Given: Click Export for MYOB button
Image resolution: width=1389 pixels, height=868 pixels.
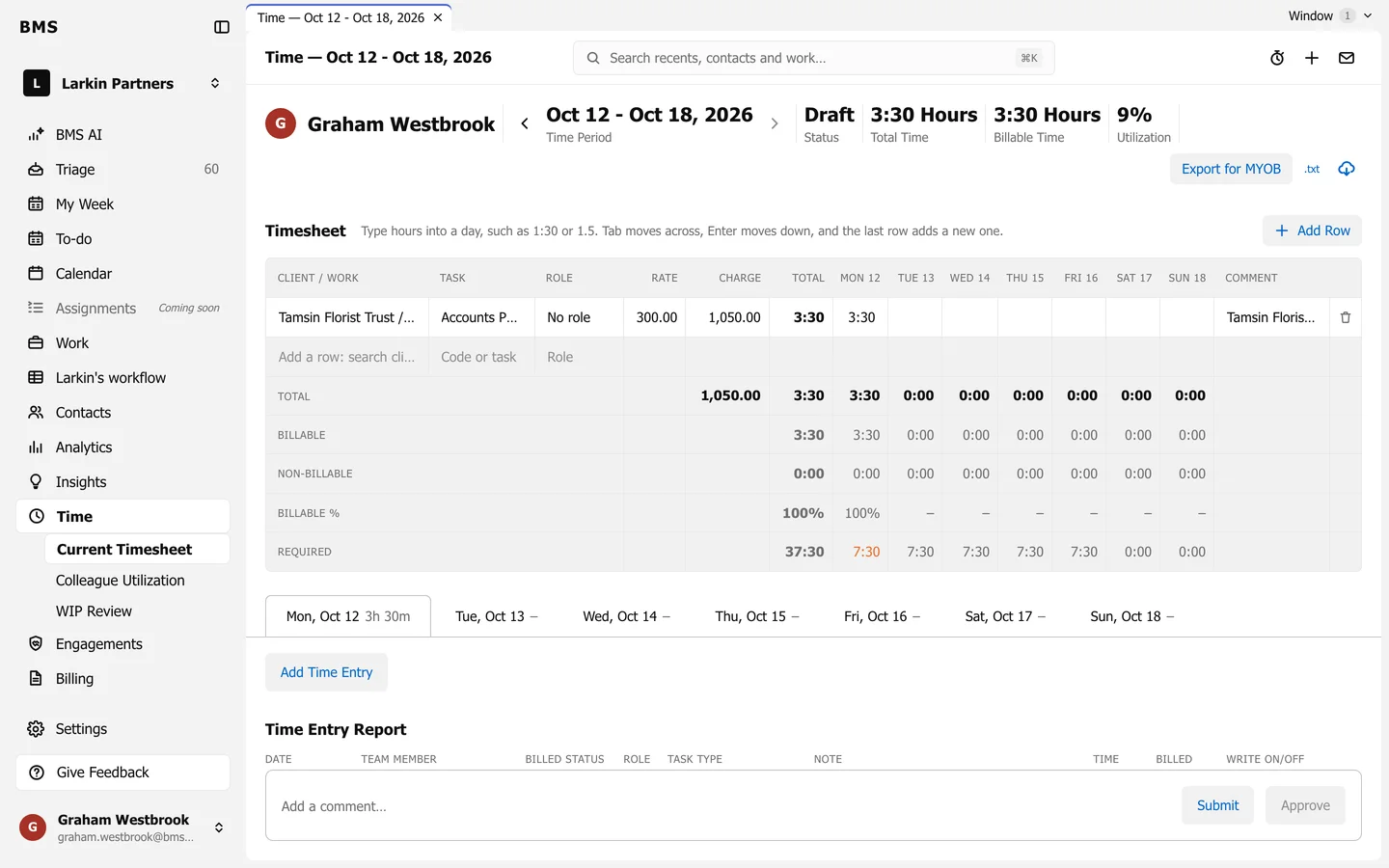Looking at the screenshot, I should 1231,169.
